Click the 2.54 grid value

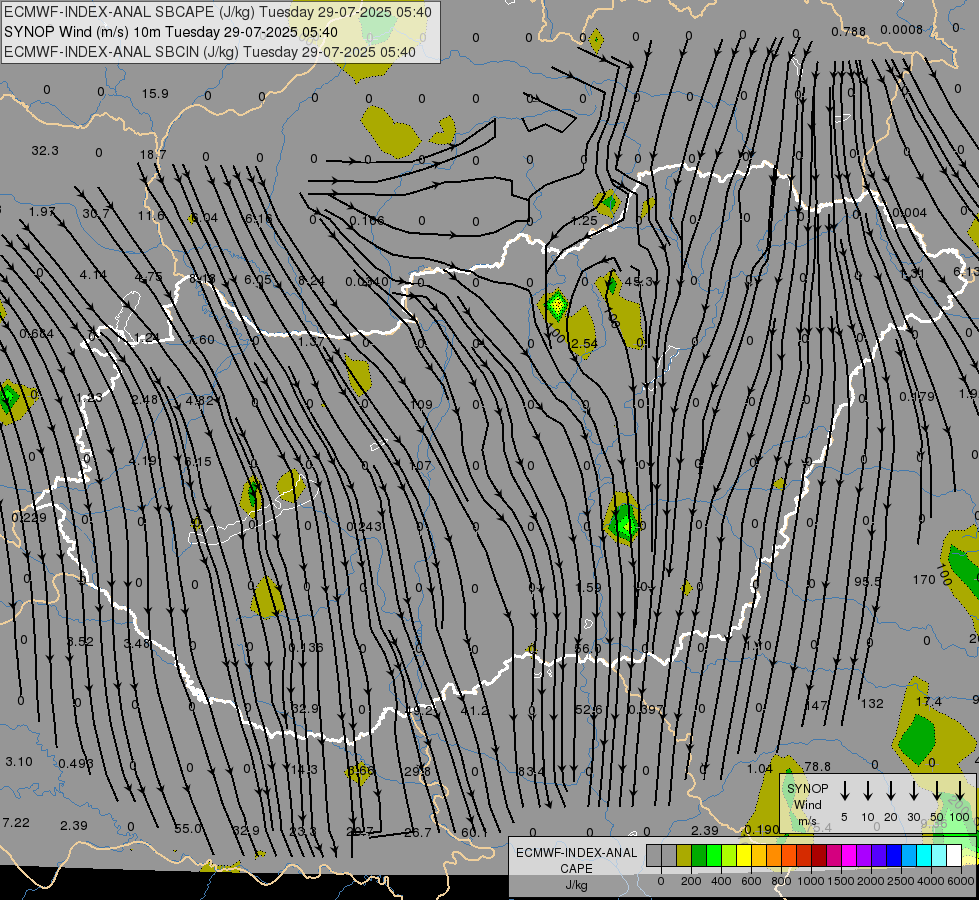(x=584, y=344)
